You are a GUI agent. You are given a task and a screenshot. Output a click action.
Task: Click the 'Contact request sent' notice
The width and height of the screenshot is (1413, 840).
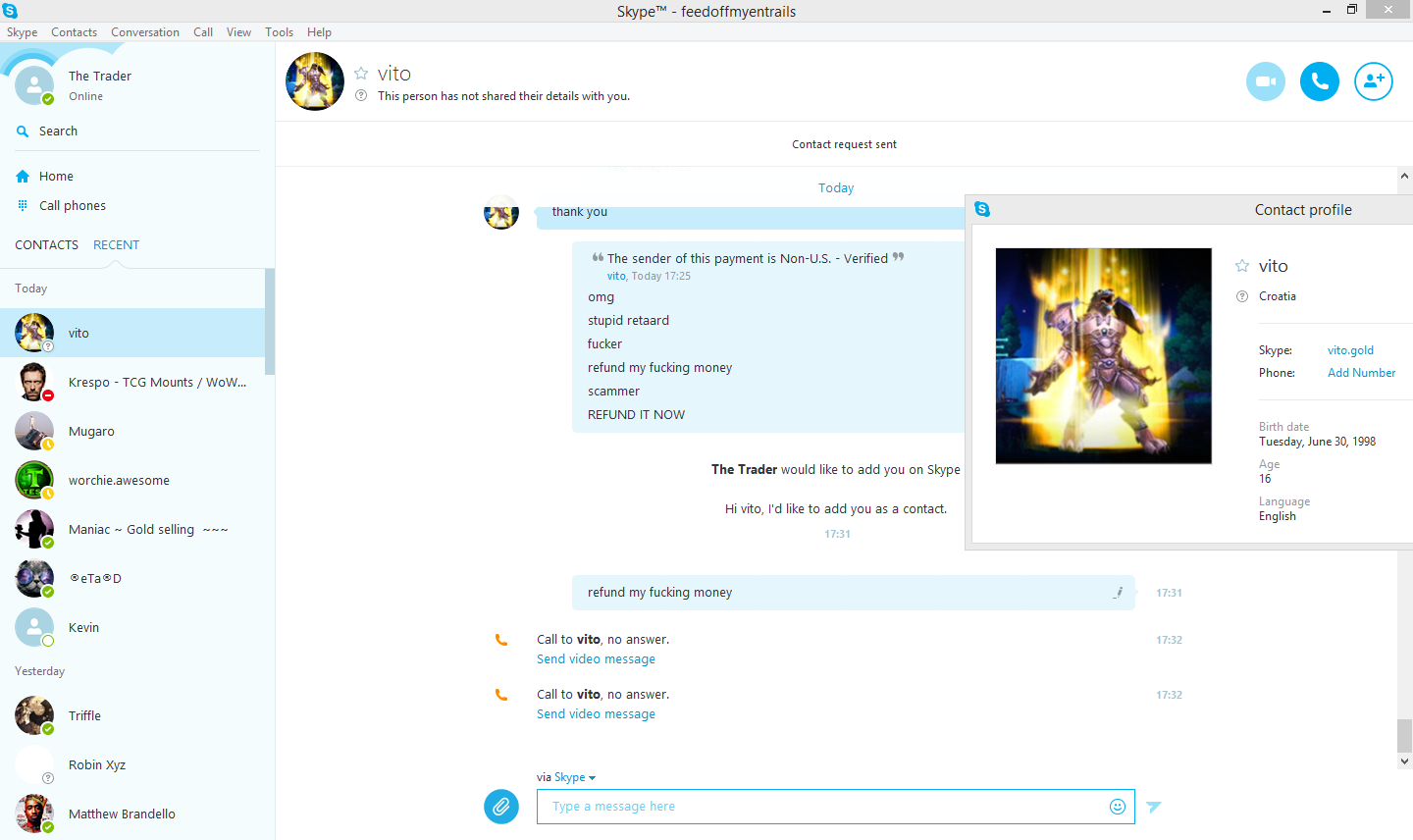(844, 144)
